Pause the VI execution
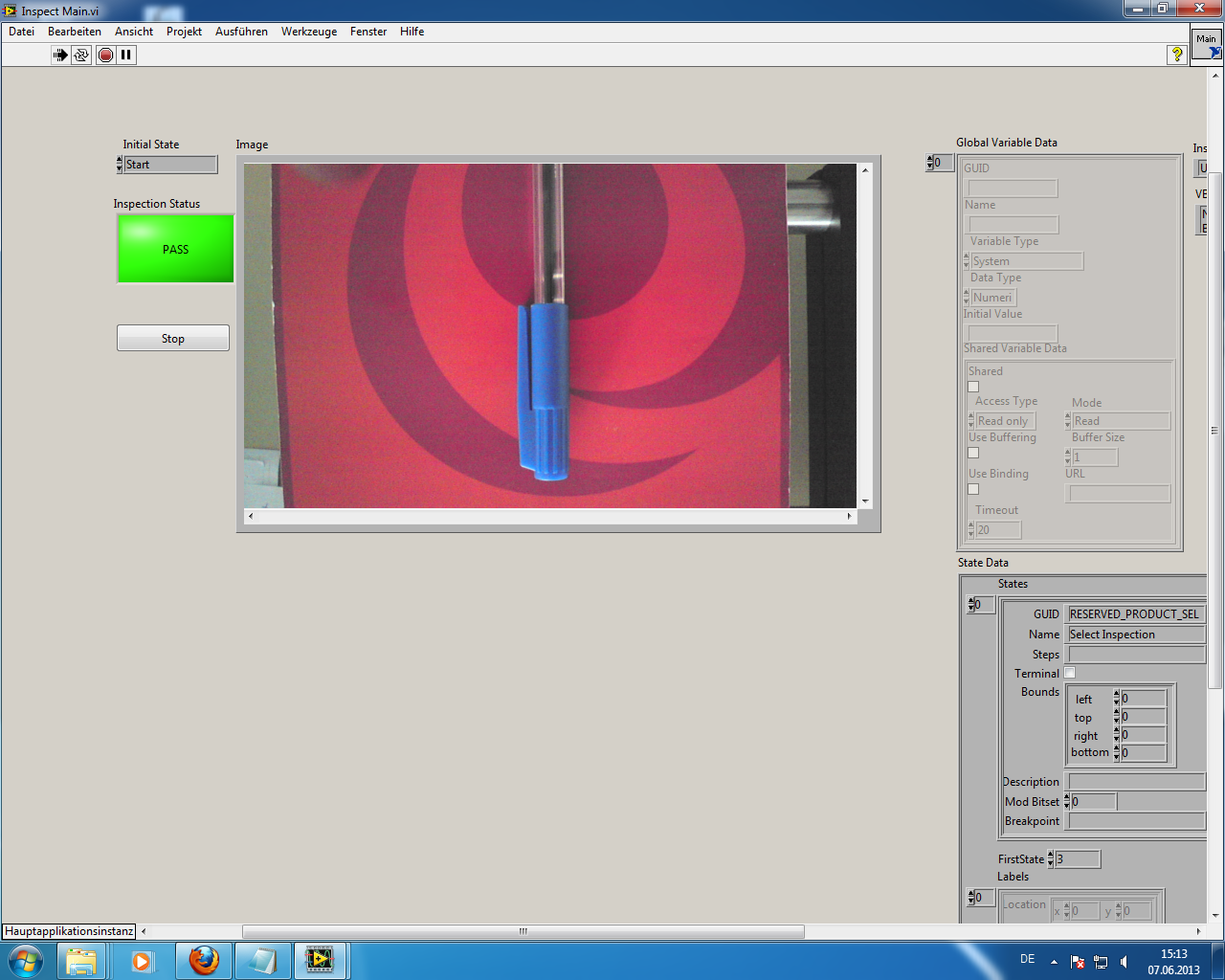Screen dimensions: 1225x980 coord(126,55)
